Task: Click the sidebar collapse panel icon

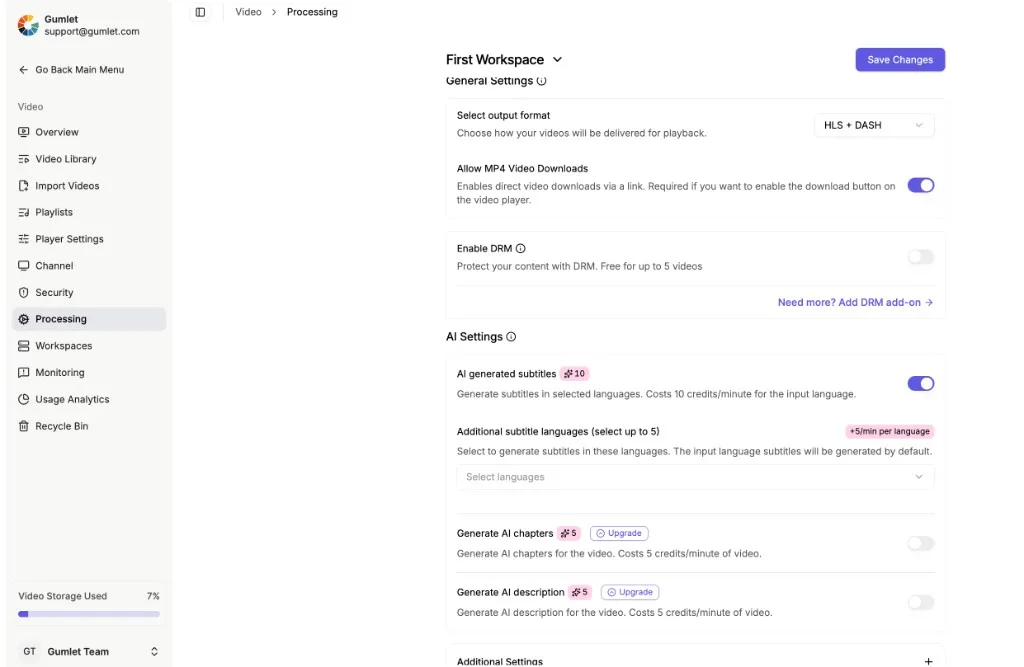Action: click(x=200, y=12)
